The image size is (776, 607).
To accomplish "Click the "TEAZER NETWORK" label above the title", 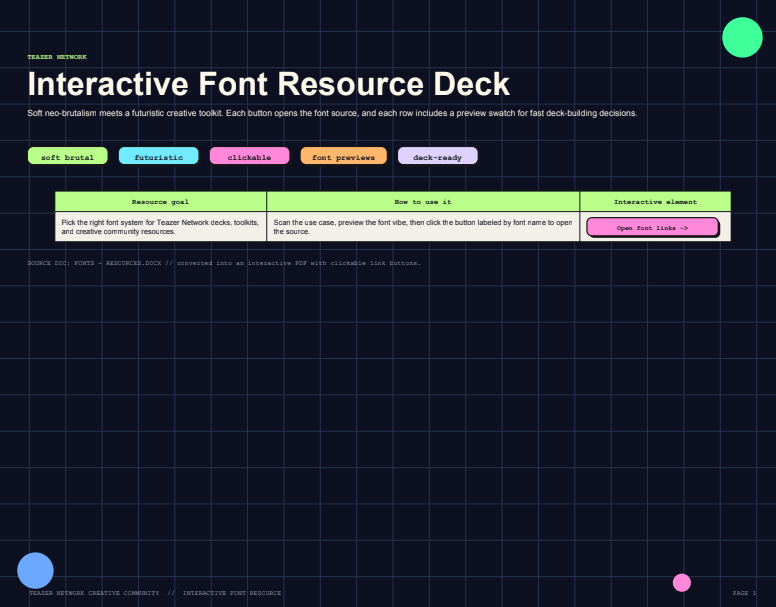I will 57,57.
